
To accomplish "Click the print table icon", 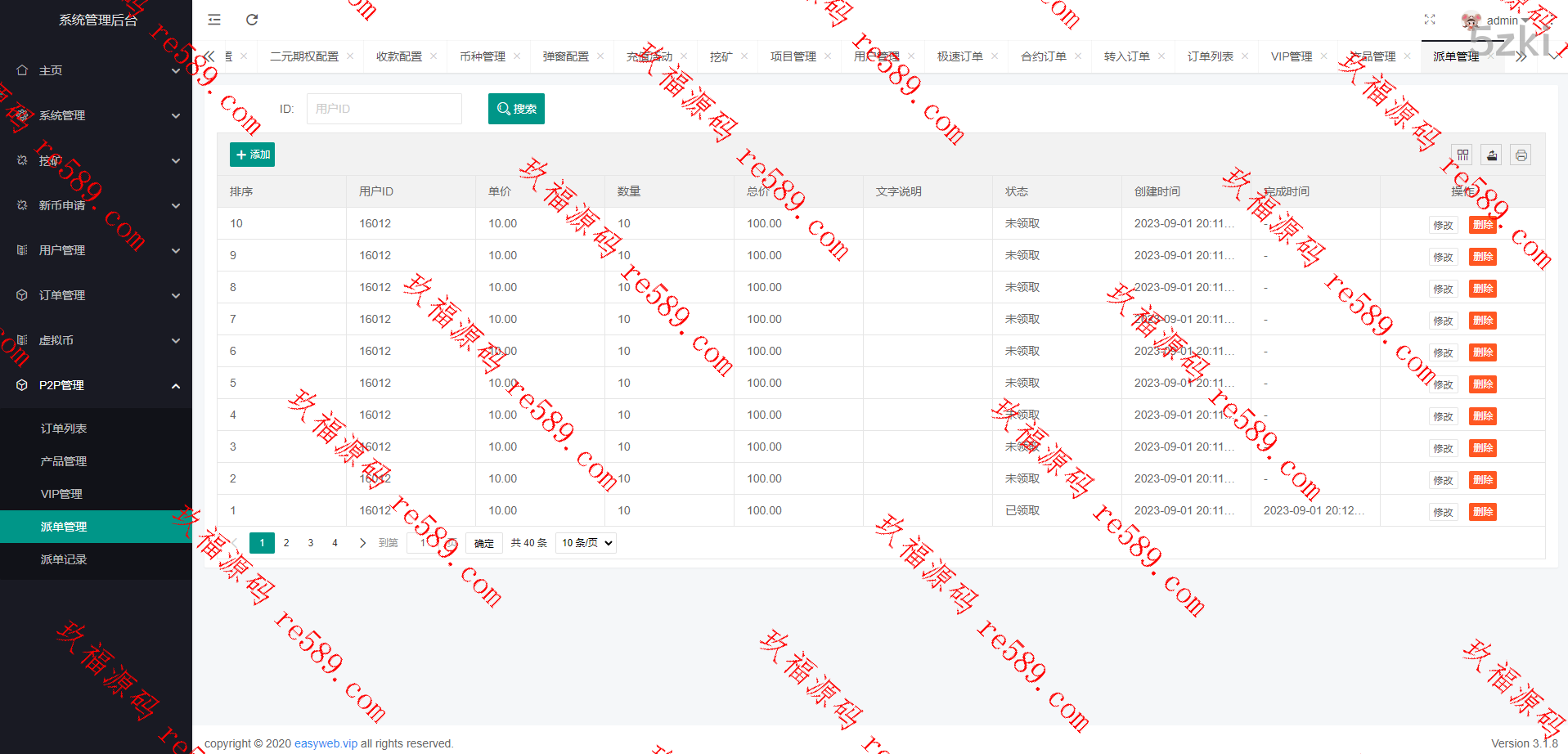I will tap(1521, 155).
